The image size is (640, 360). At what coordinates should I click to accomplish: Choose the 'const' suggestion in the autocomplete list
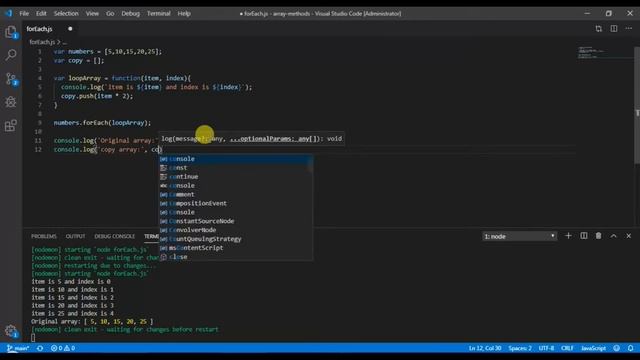point(236,168)
